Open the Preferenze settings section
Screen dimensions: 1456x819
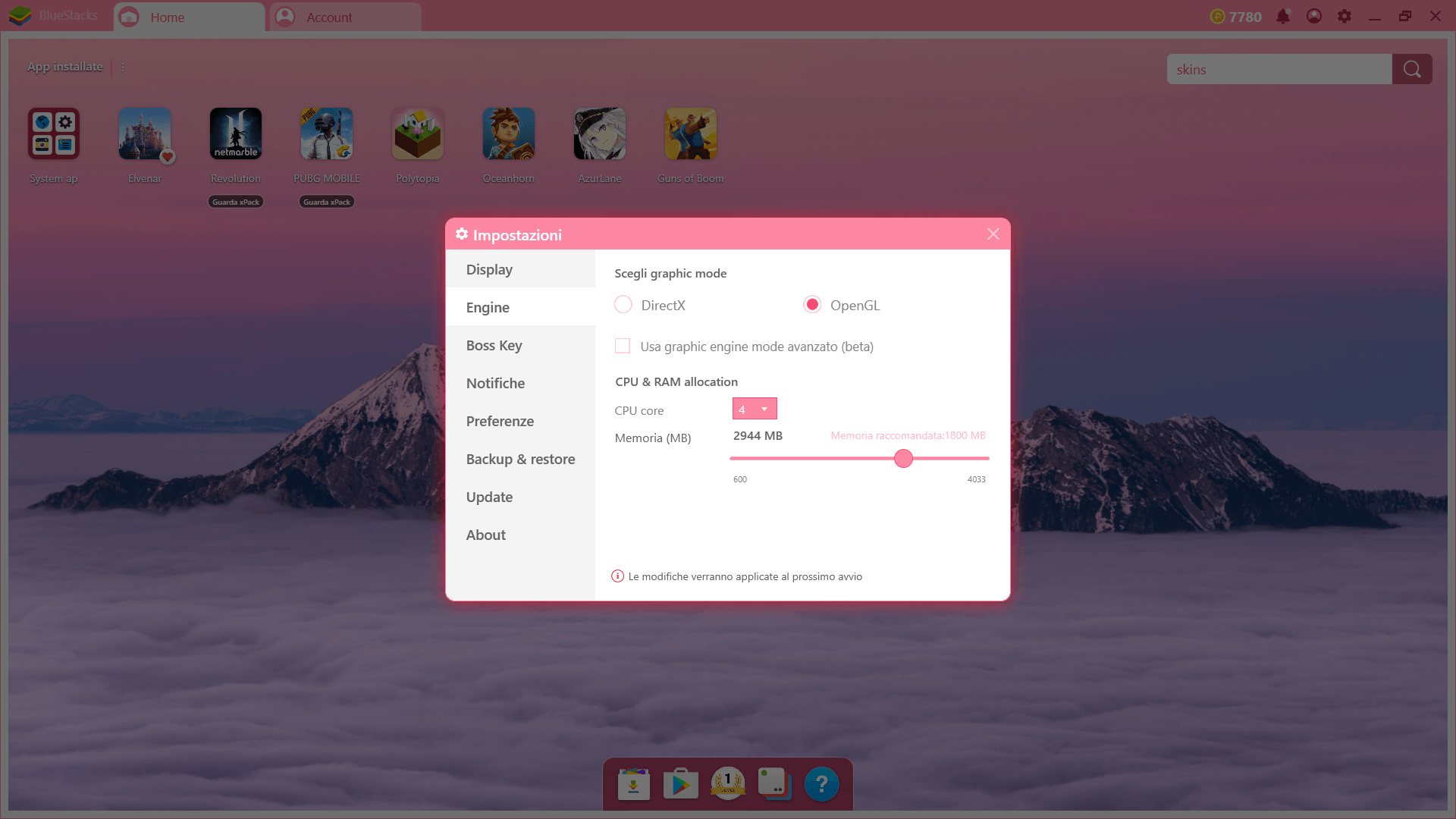point(520,421)
